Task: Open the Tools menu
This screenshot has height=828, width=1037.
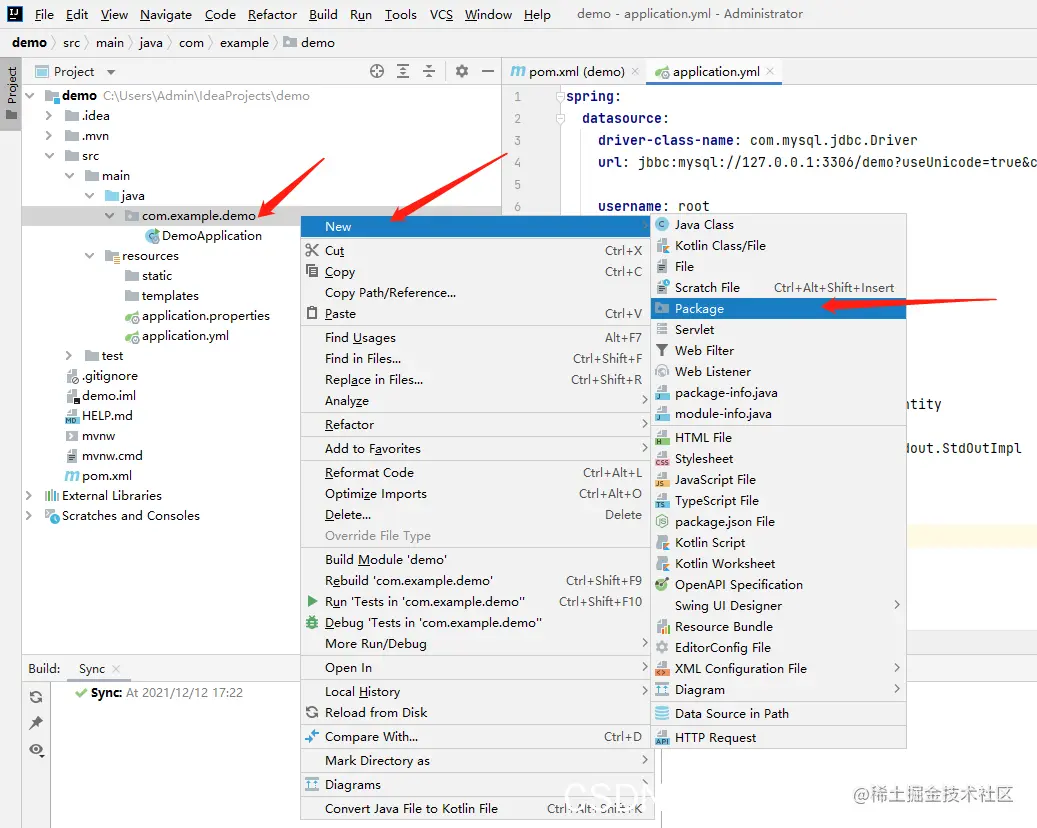Action: point(401,15)
